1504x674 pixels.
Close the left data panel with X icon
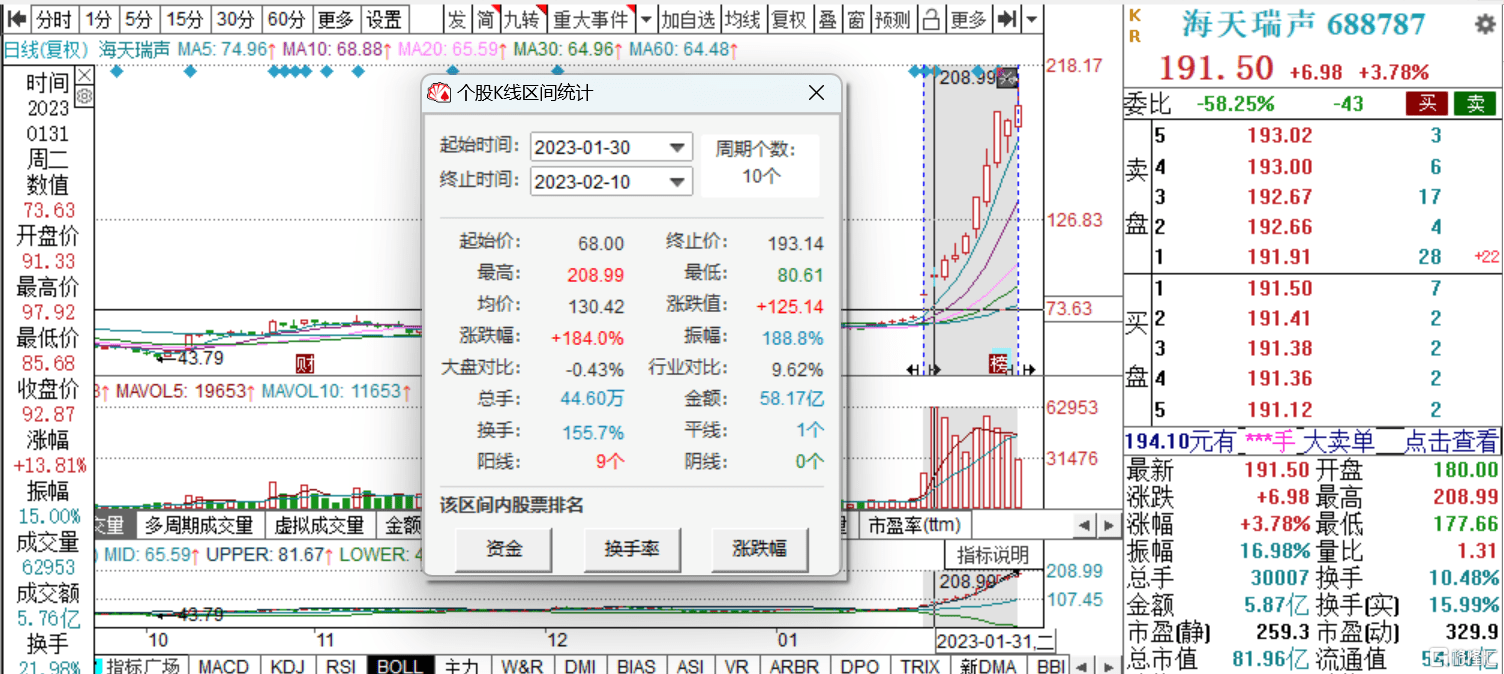84,76
